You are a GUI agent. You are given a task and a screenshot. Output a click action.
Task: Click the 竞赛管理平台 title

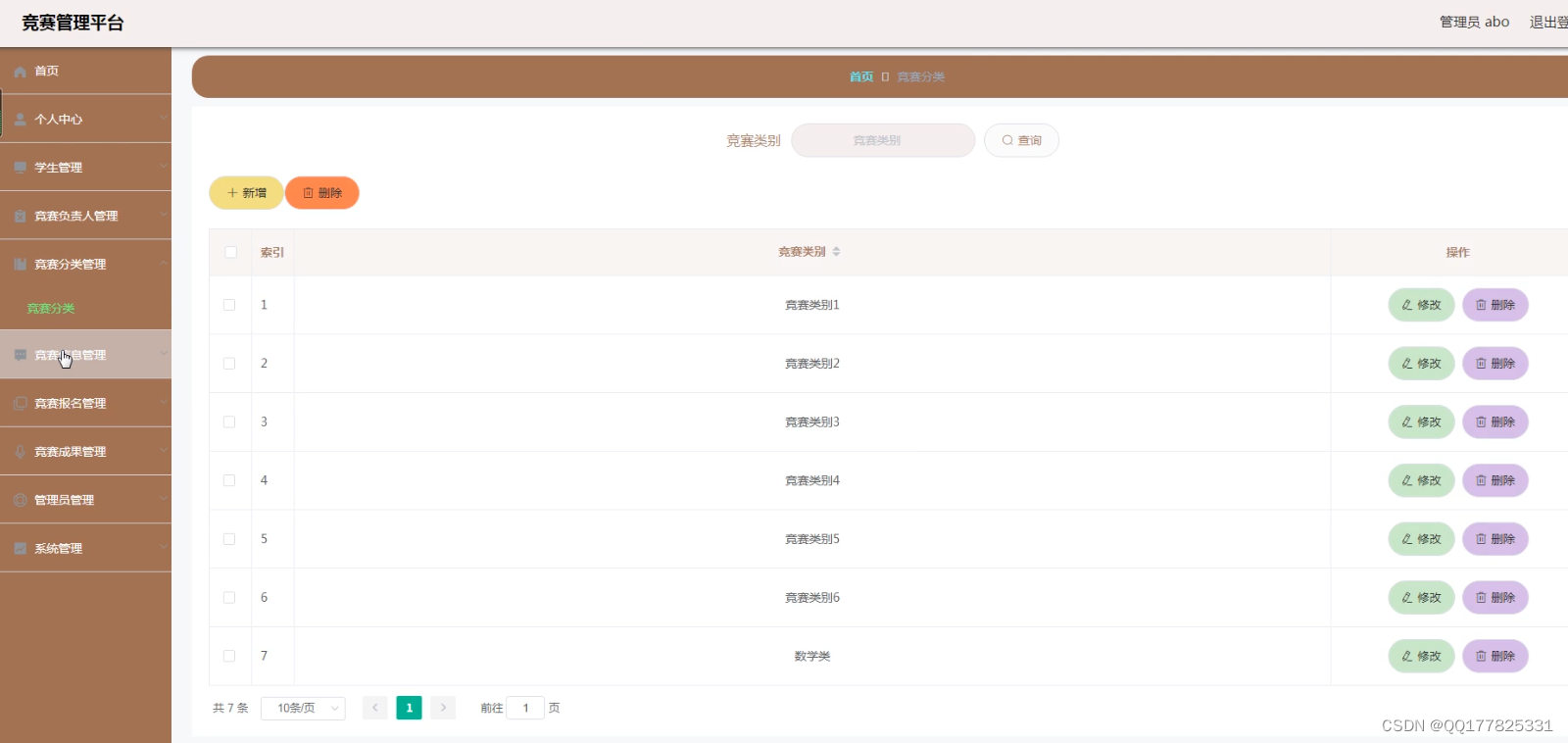73,23
